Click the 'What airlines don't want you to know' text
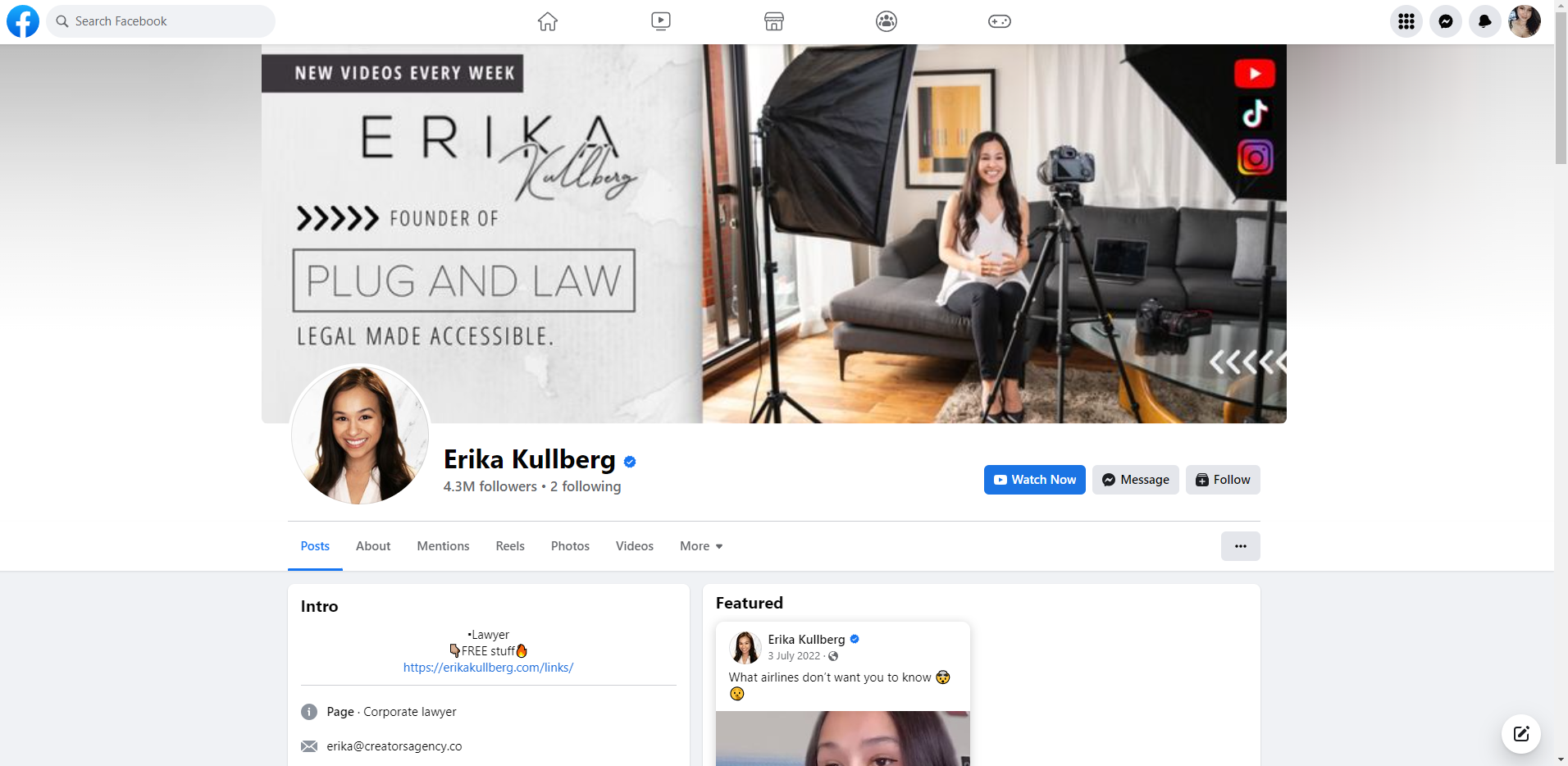1568x766 pixels. 830,677
